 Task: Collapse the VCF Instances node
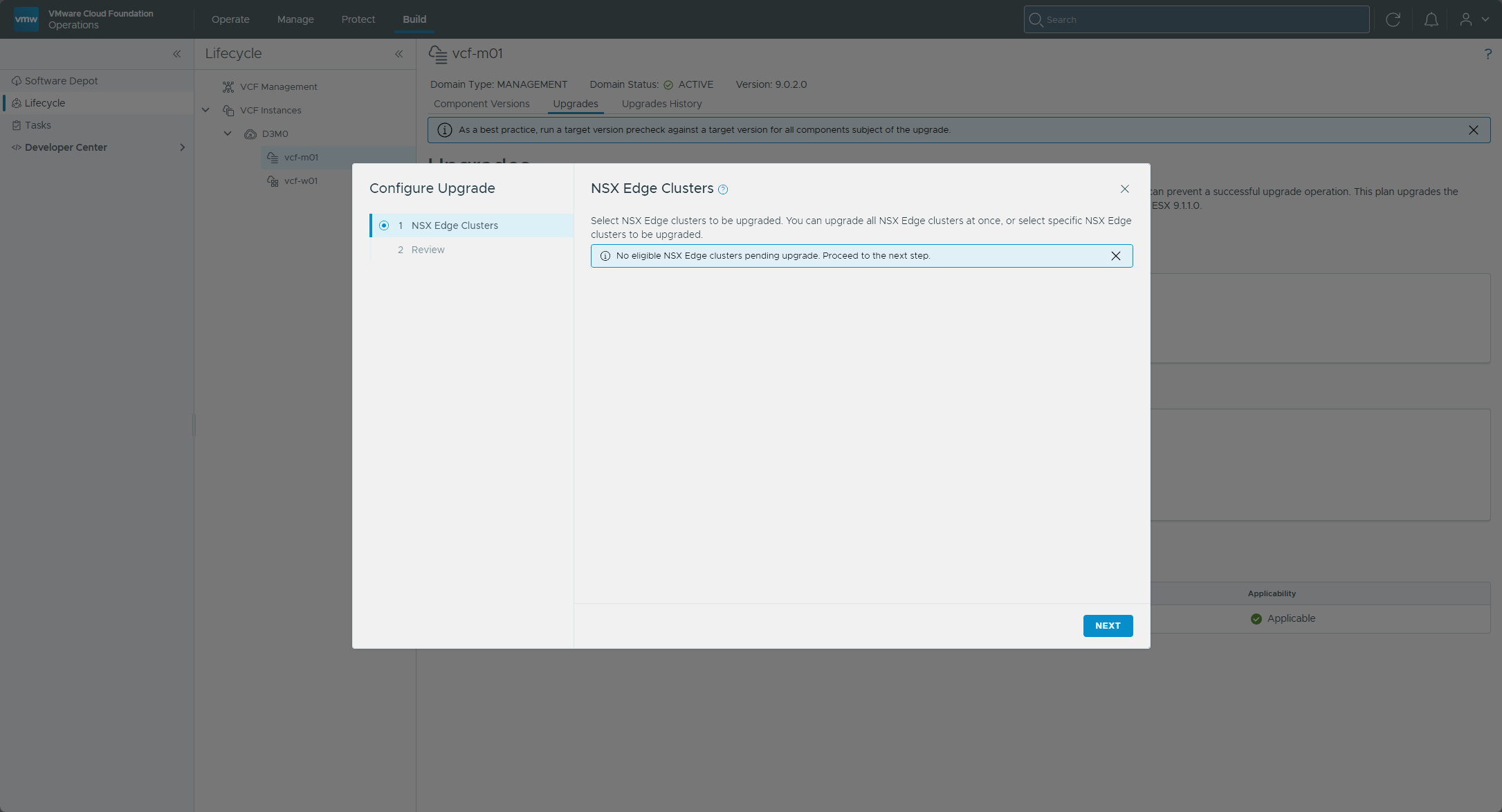point(205,110)
